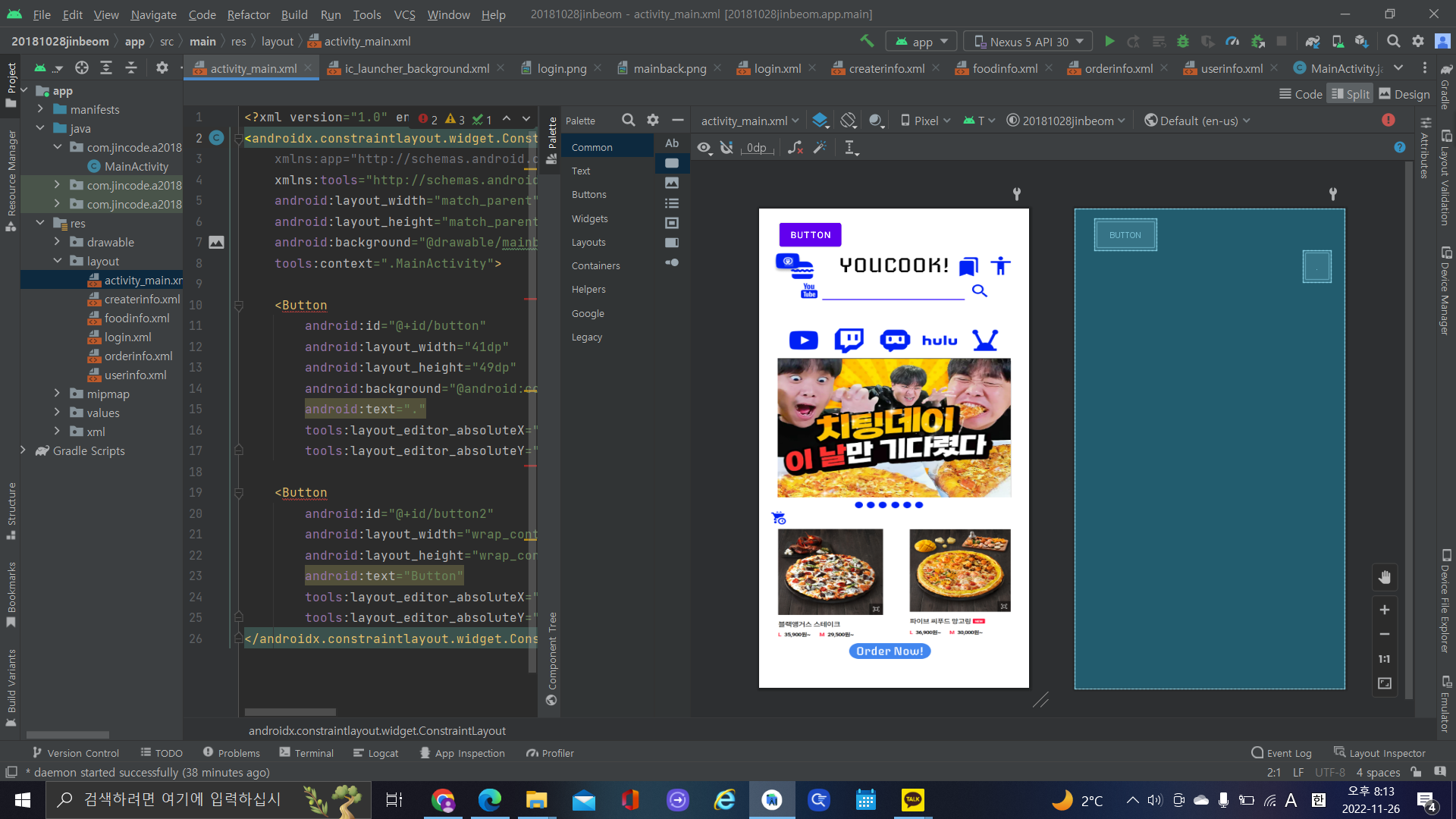This screenshot has height=819, width=1456.
Task: Click the Make Project hammer icon
Action: 867,42
